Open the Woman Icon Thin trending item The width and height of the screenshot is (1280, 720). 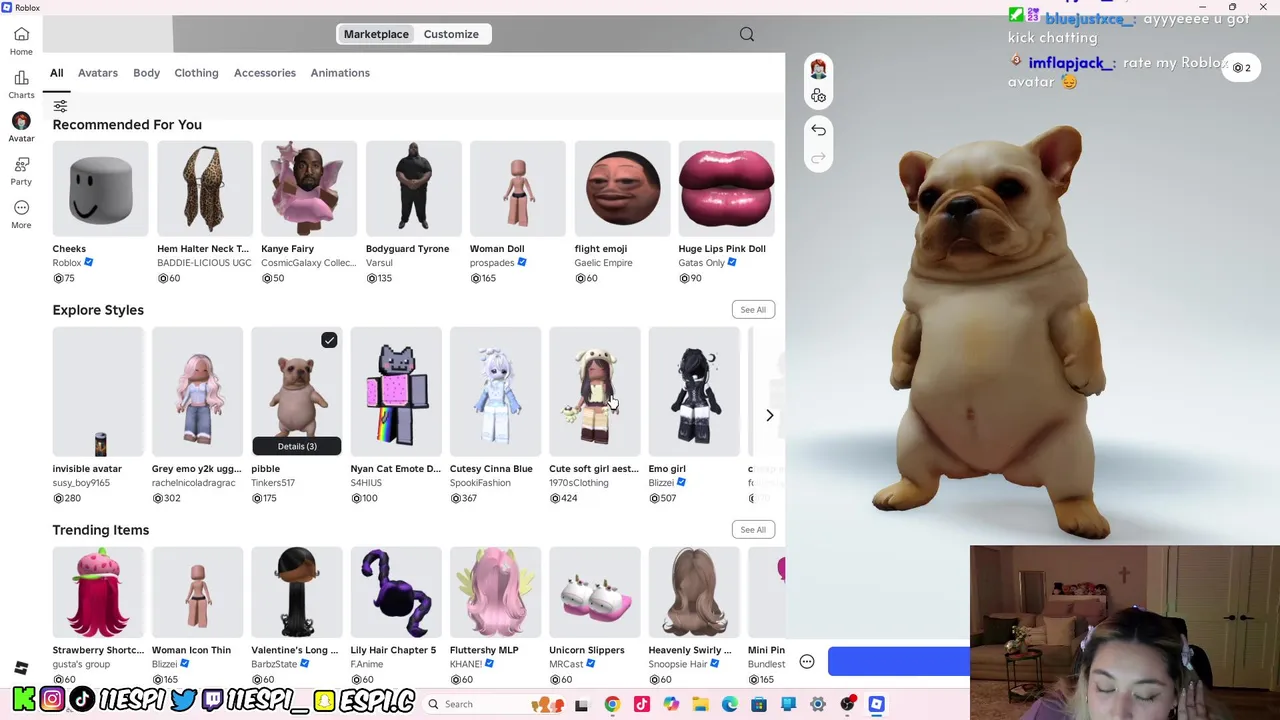[x=197, y=592]
